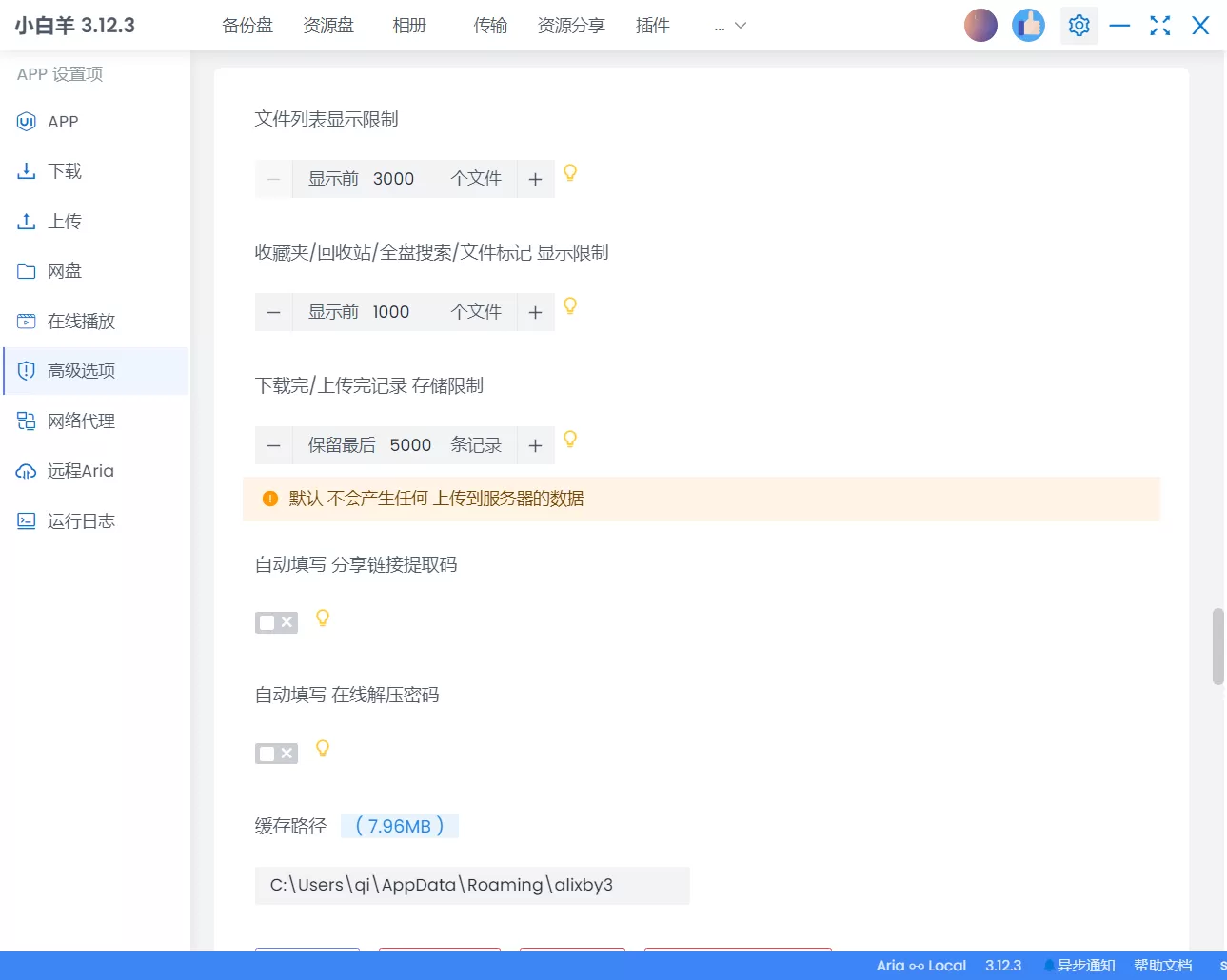The width and height of the screenshot is (1227, 980).
Task: Click 异步通知 in the status bar
Action: (x=1088, y=965)
